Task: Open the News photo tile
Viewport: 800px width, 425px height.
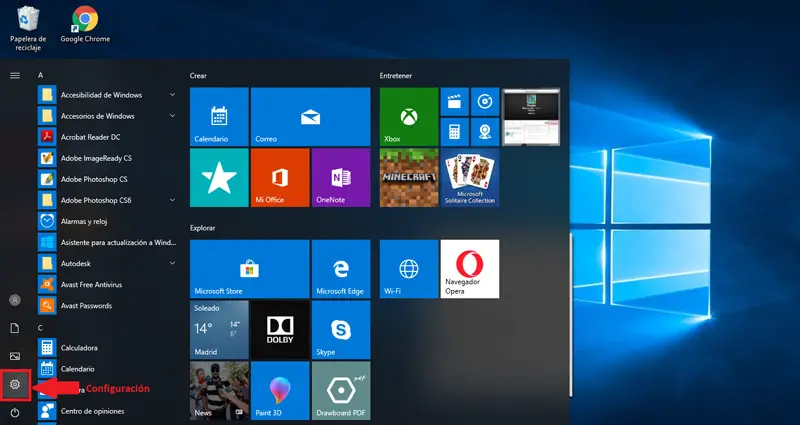Action: pyautogui.click(x=219, y=391)
